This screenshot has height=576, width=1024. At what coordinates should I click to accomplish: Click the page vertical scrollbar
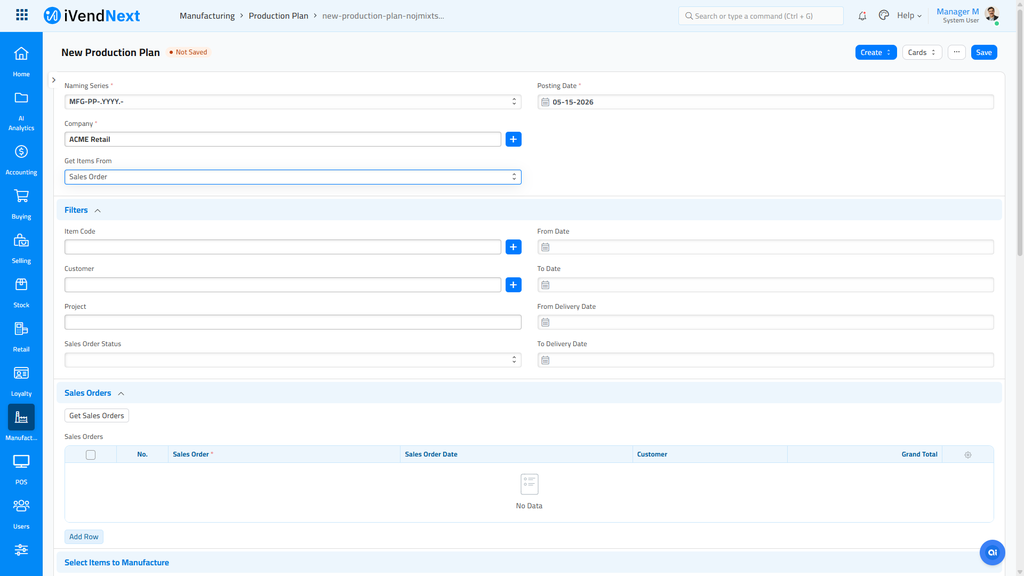(x=1020, y=131)
